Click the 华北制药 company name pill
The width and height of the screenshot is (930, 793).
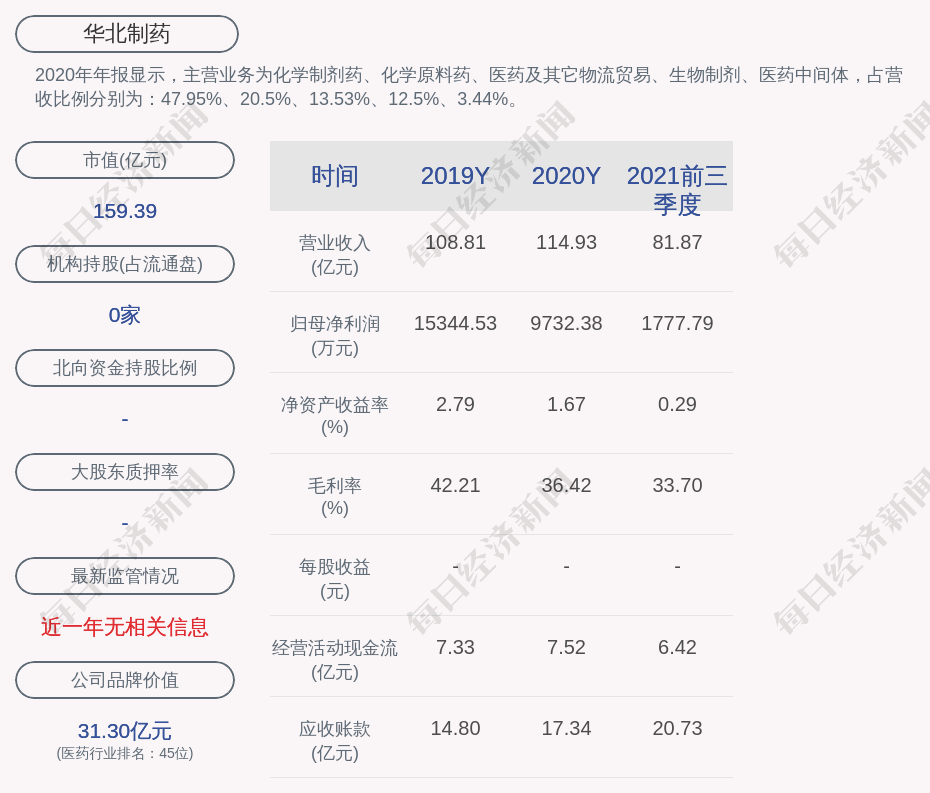coord(126,34)
